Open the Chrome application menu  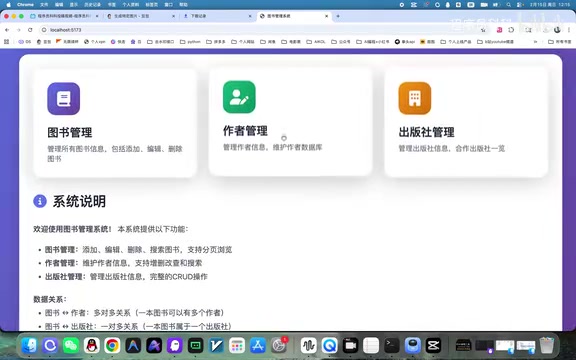tap(25, 5)
